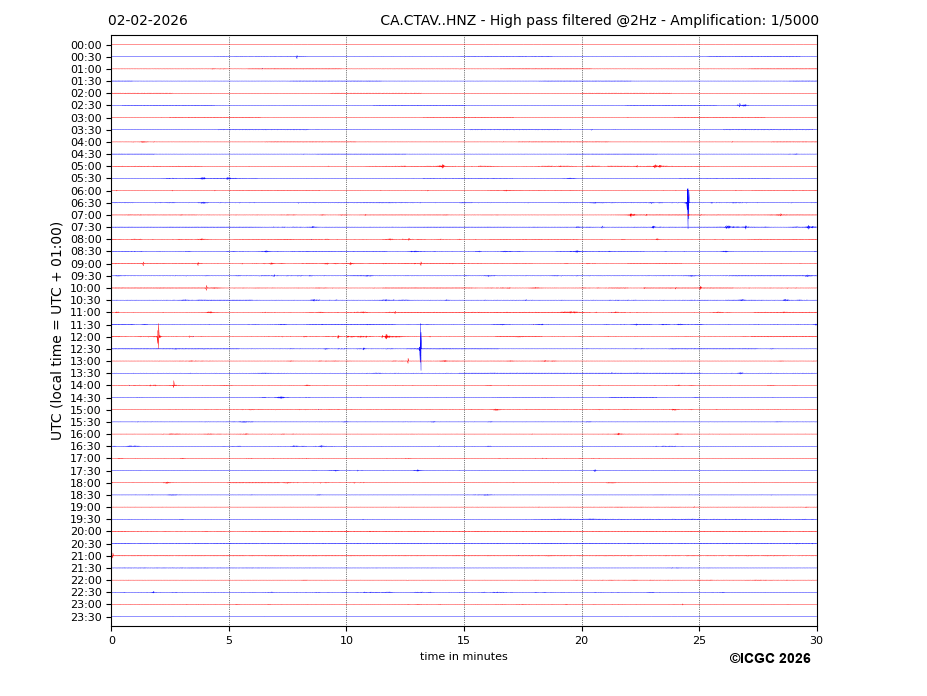Select the 'time in minutes' axis label
Screen dimensions: 927x696
click(x=463, y=657)
